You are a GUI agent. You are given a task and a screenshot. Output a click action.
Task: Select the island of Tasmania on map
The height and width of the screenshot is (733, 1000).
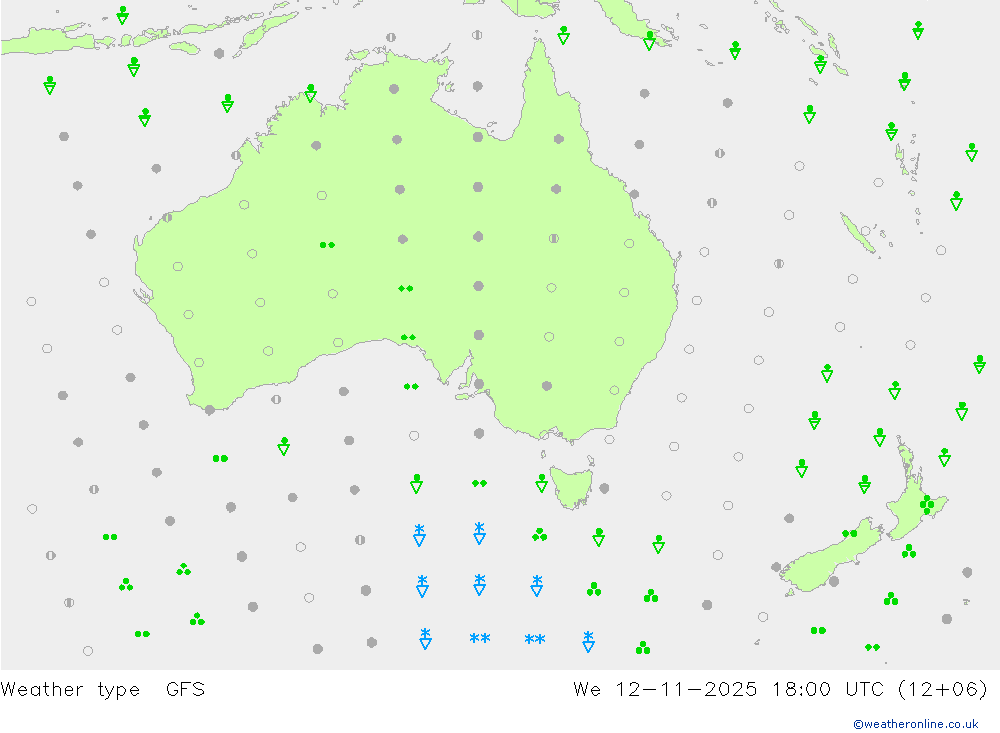[571, 487]
